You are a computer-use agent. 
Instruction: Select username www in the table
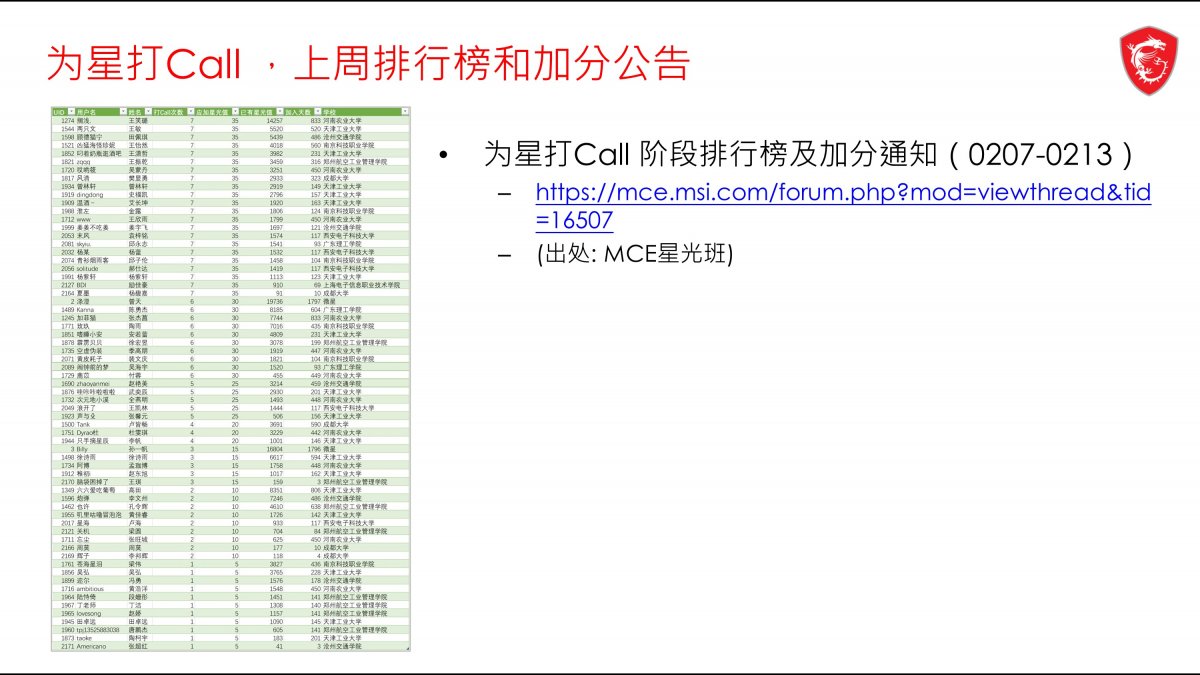(84, 219)
